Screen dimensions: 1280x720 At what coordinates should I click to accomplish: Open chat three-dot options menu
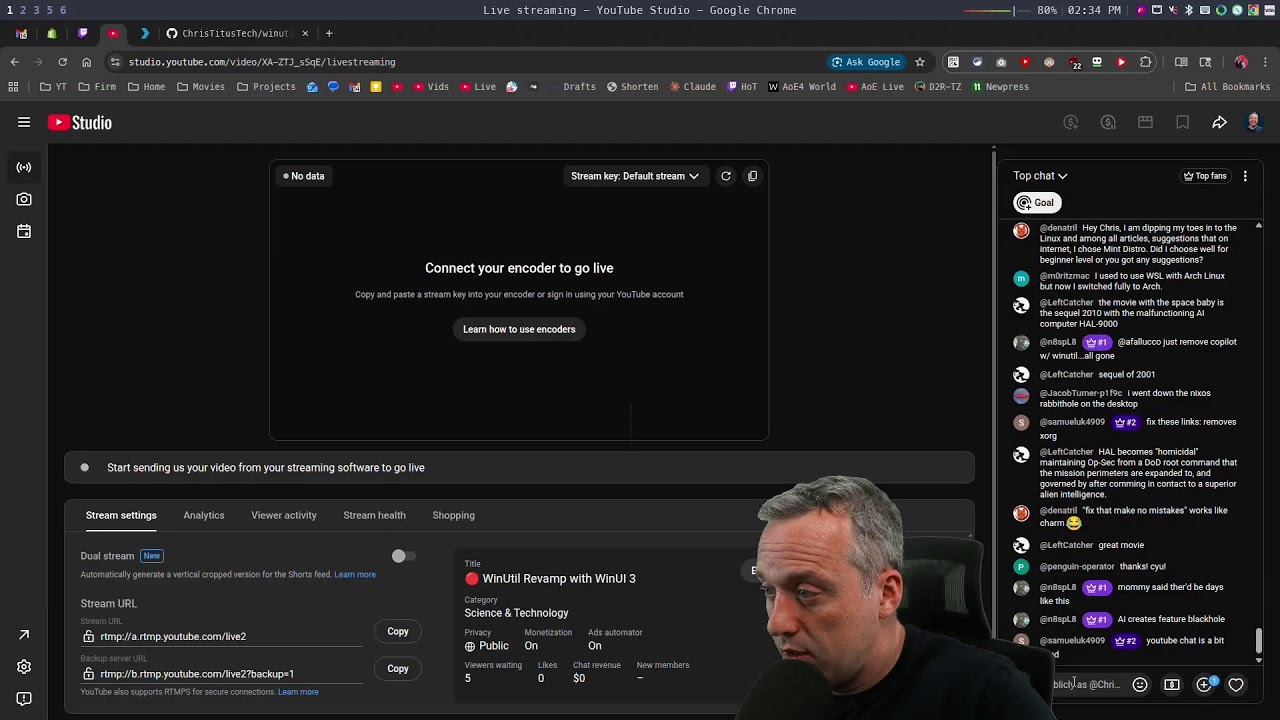1245,176
